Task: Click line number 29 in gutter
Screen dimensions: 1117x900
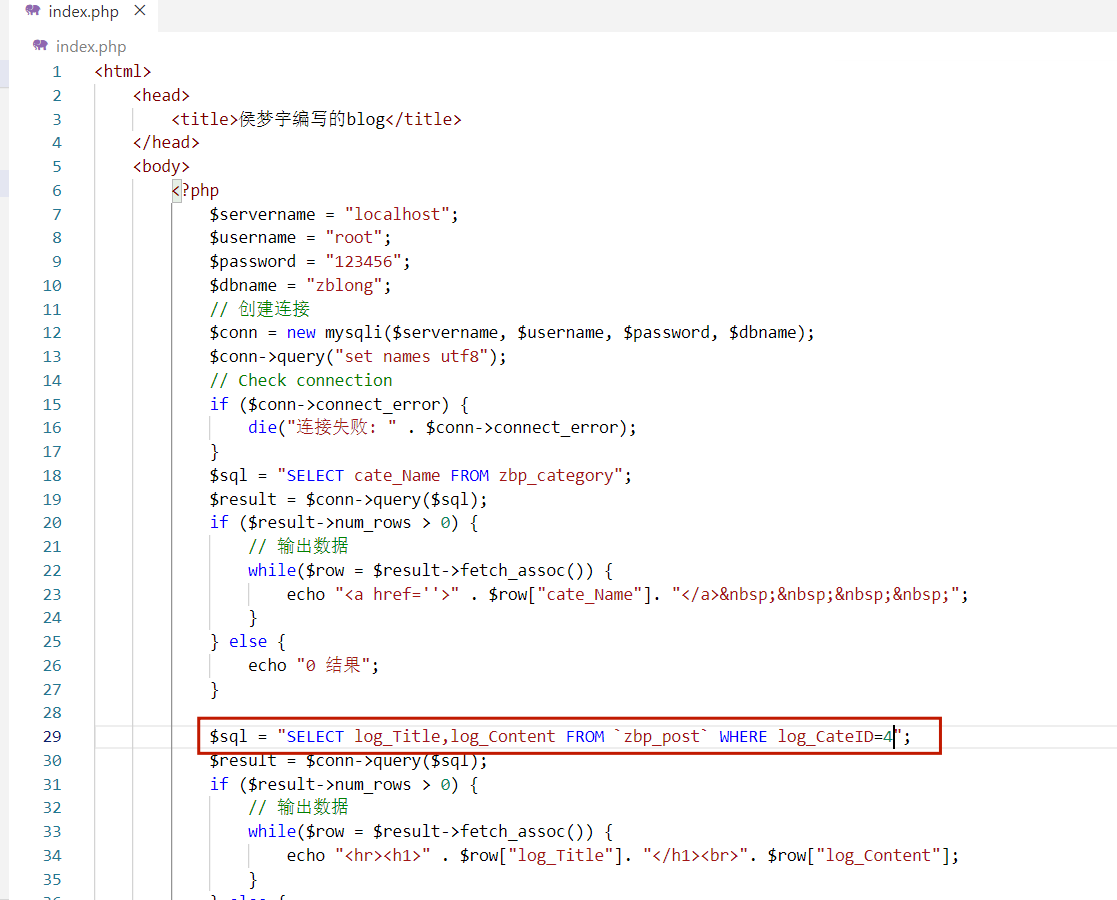Action: click(x=52, y=737)
